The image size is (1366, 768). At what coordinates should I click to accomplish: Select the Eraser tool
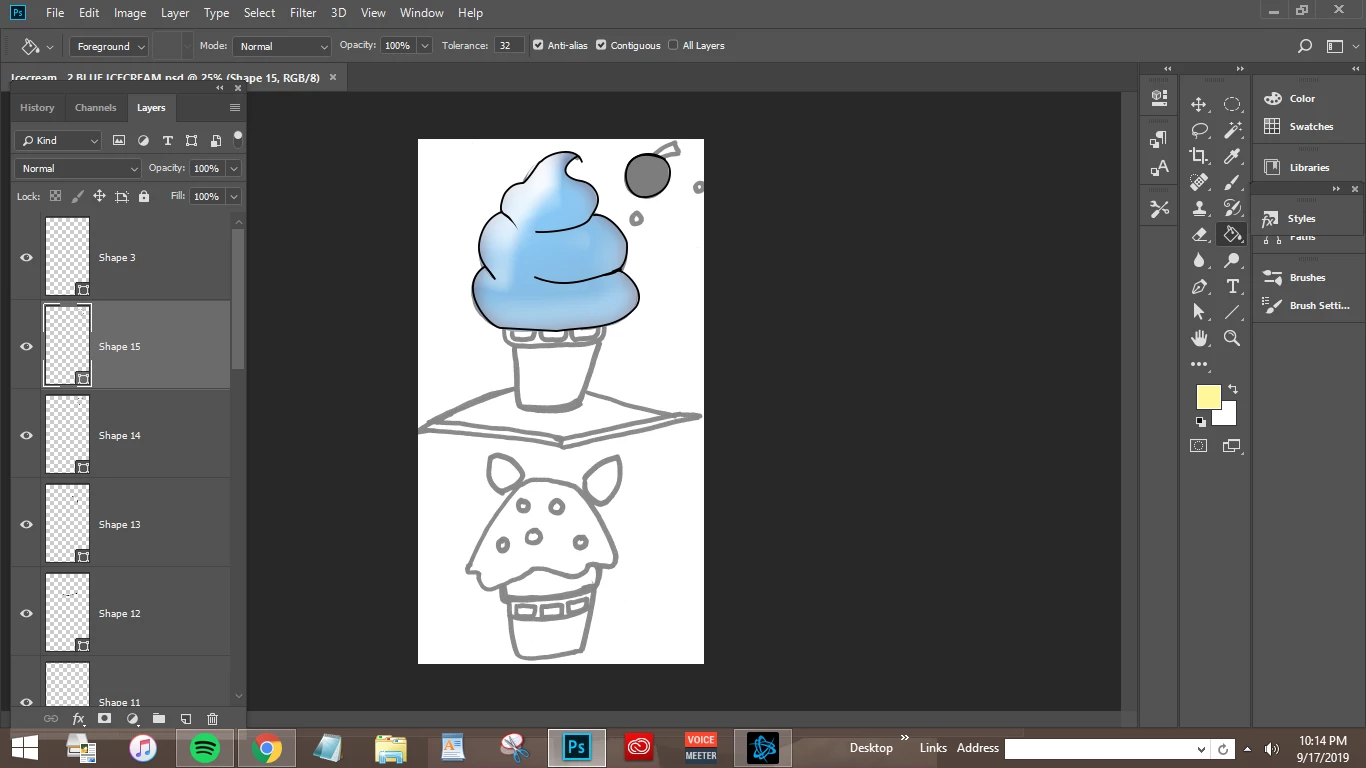[1199, 234]
